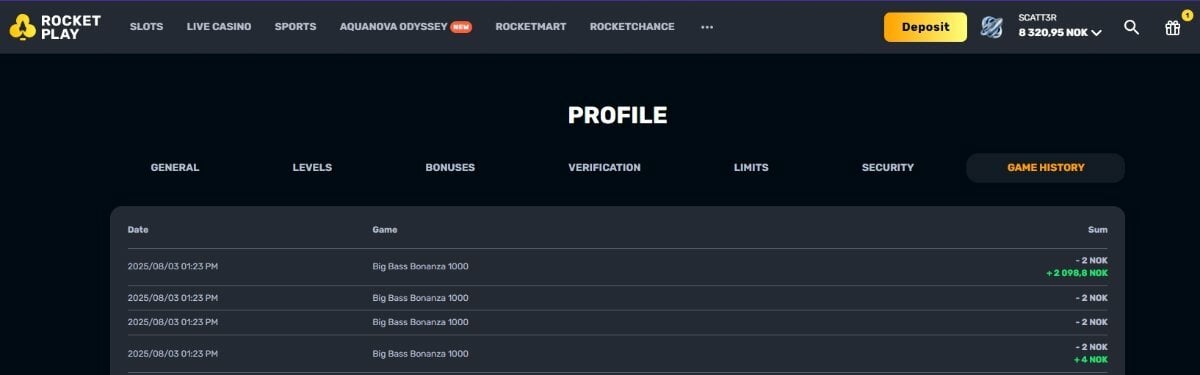This screenshot has width=1200, height=375.
Task: Click the Game column header
Action: click(385, 230)
